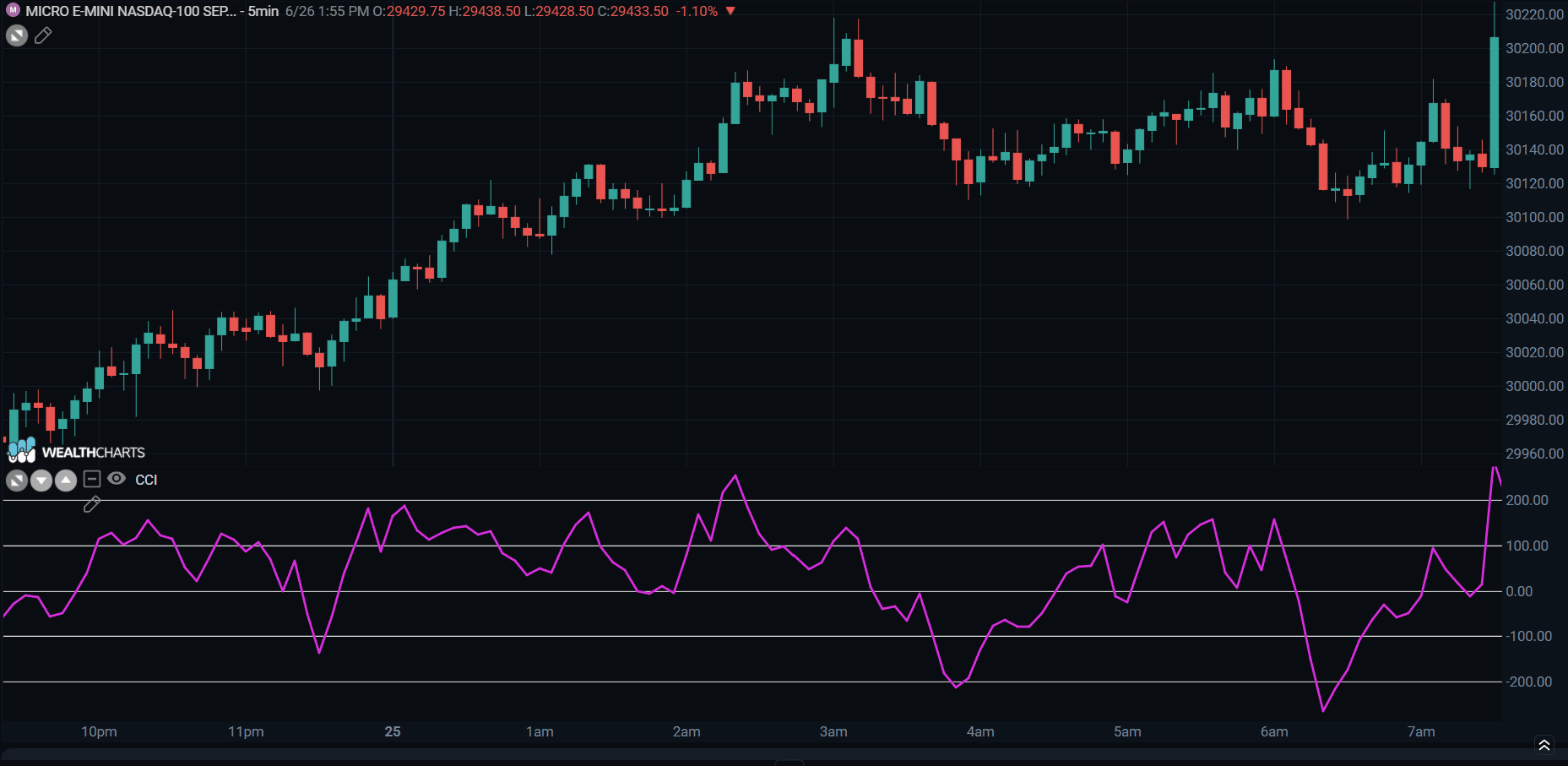This screenshot has width=1568, height=766.
Task: Click the red down triangle change indicator
Action: pyautogui.click(x=731, y=11)
